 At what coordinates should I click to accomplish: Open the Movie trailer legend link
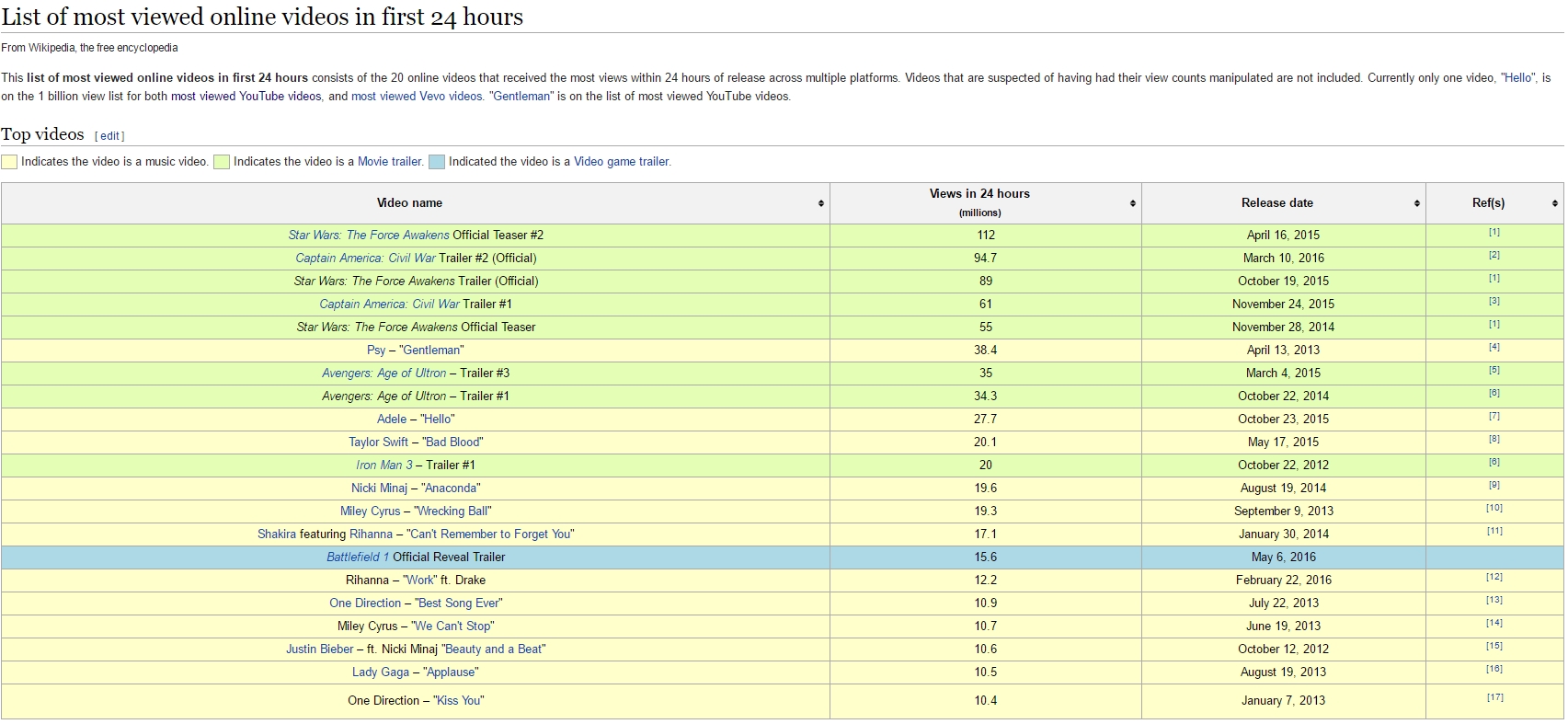tap(390, 162)
